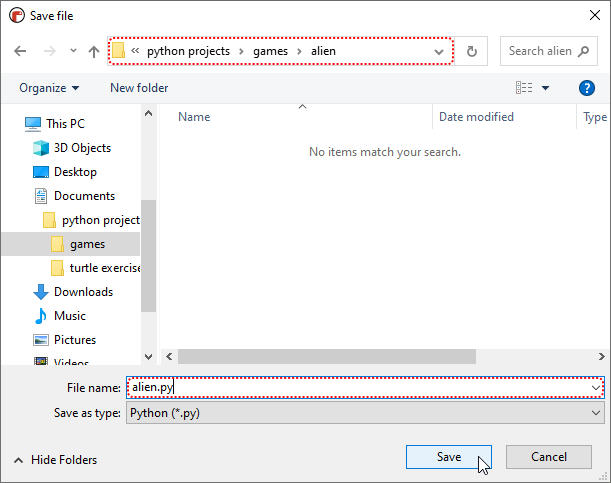Open 3D Objects folder
This screenshot has width=611, height=483.
[82, 148]
